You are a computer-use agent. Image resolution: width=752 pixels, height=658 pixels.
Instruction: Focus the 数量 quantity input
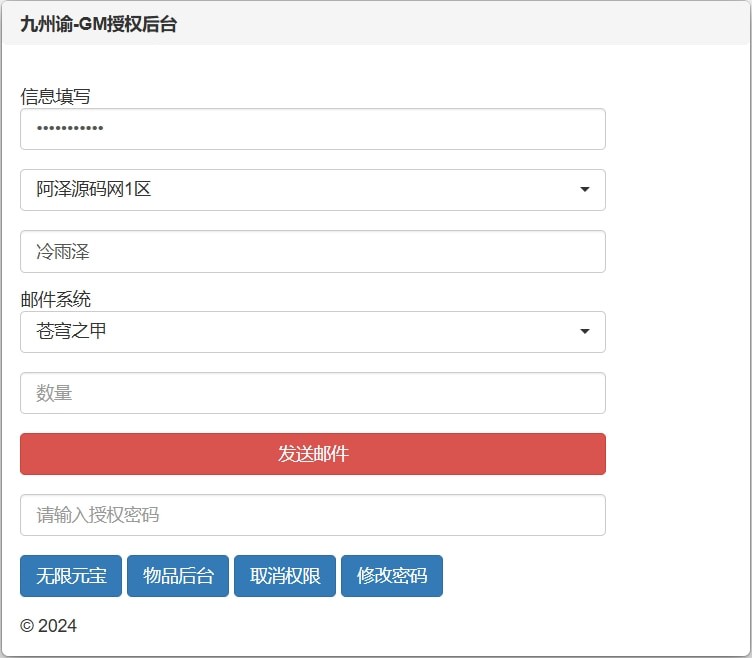312,393
